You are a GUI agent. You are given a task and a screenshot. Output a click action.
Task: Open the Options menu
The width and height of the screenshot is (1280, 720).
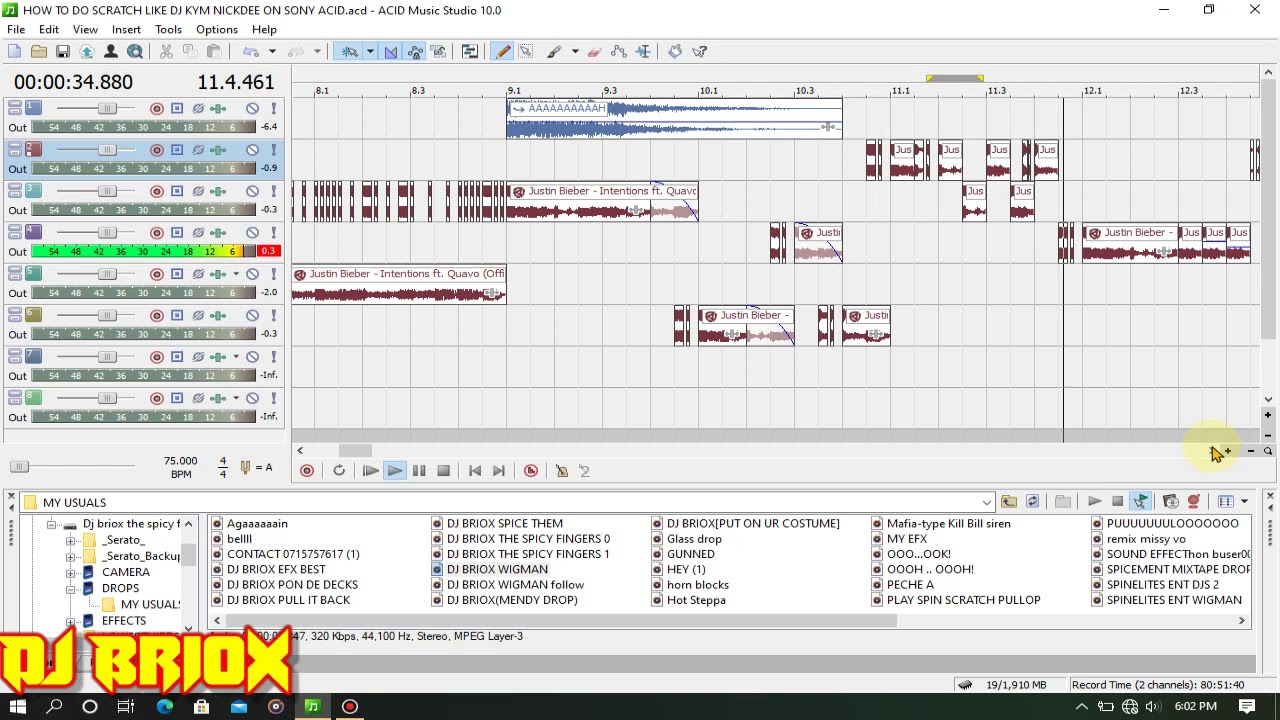coord(216,29)
